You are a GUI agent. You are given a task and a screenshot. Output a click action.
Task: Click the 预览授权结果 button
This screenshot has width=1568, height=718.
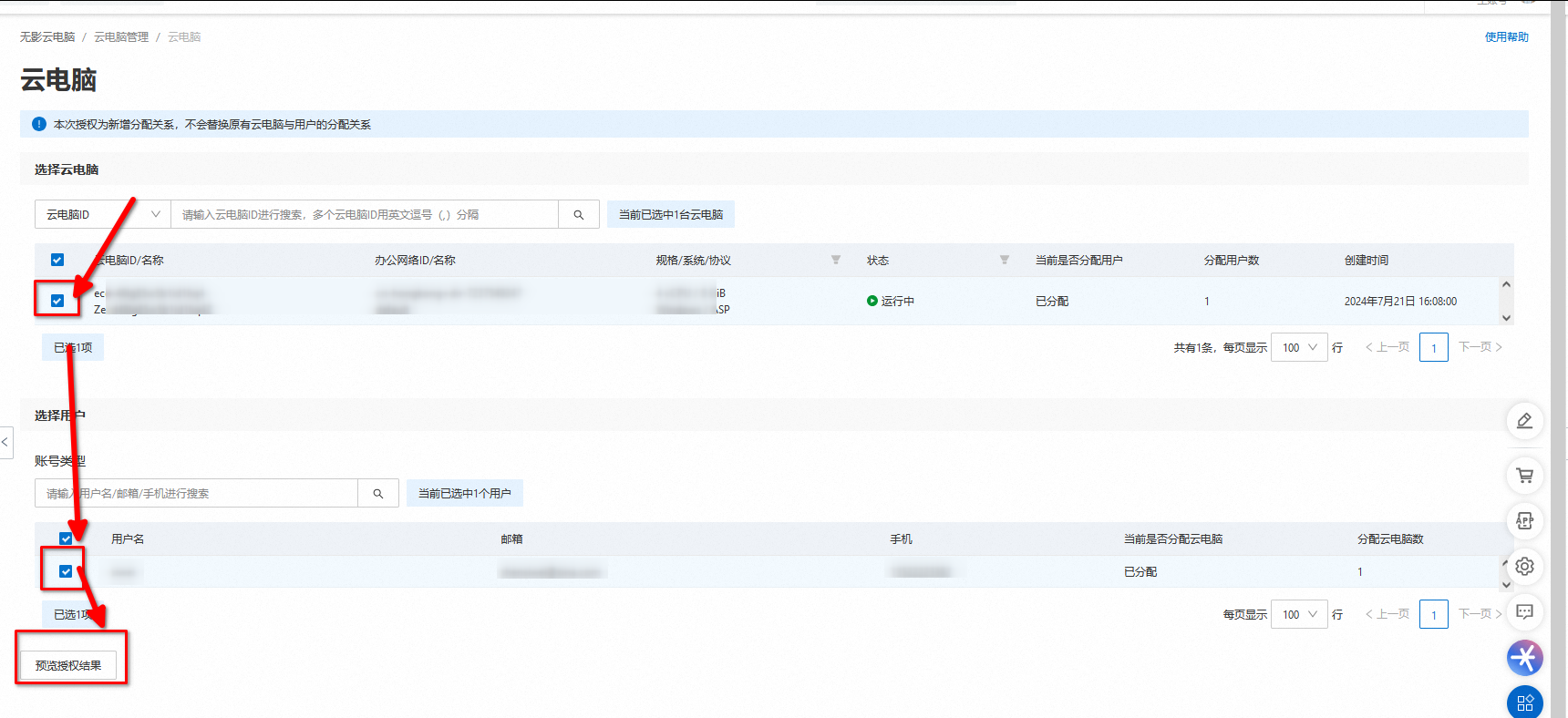pyautogui.click(x=68, y=665)
